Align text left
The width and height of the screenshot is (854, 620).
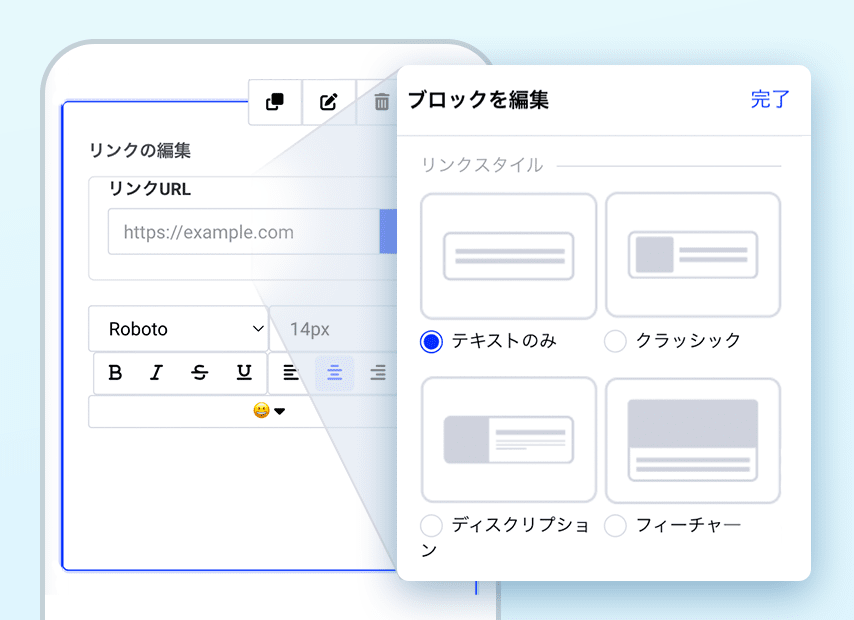pos(291,373)
